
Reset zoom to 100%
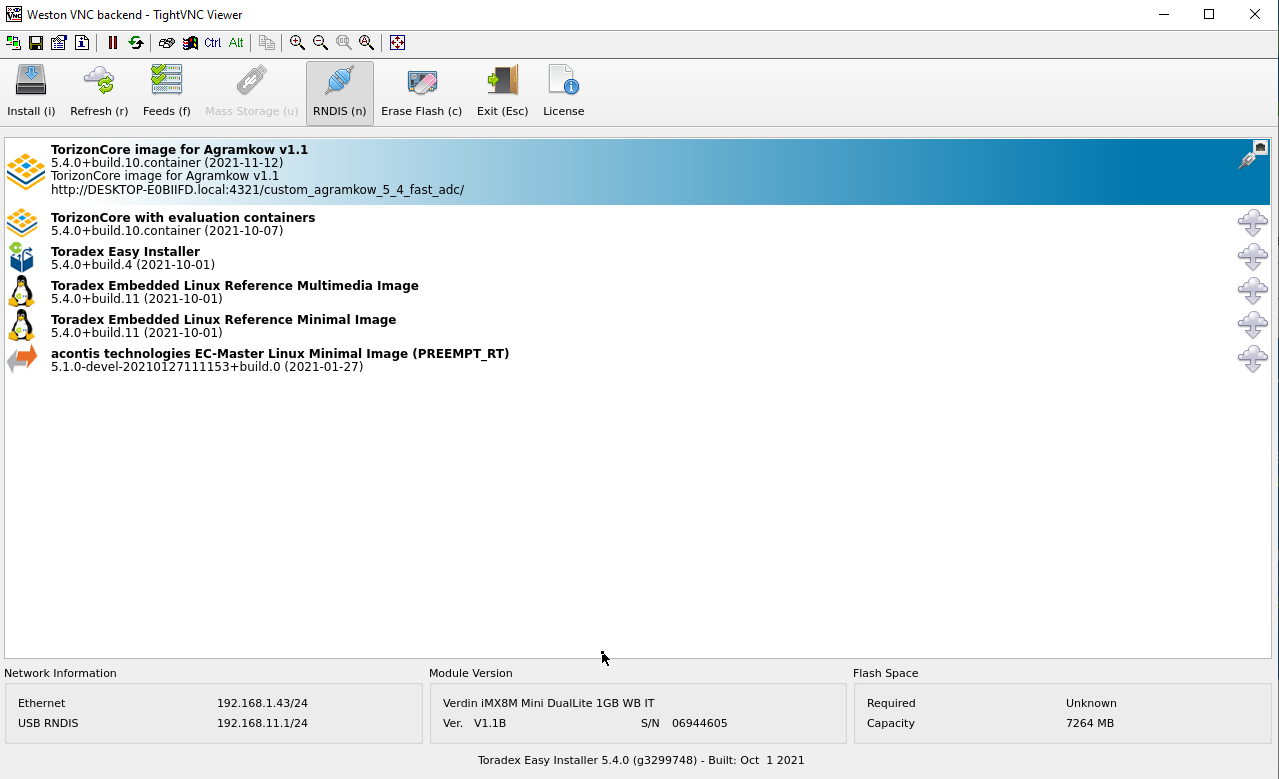point(343,43)
